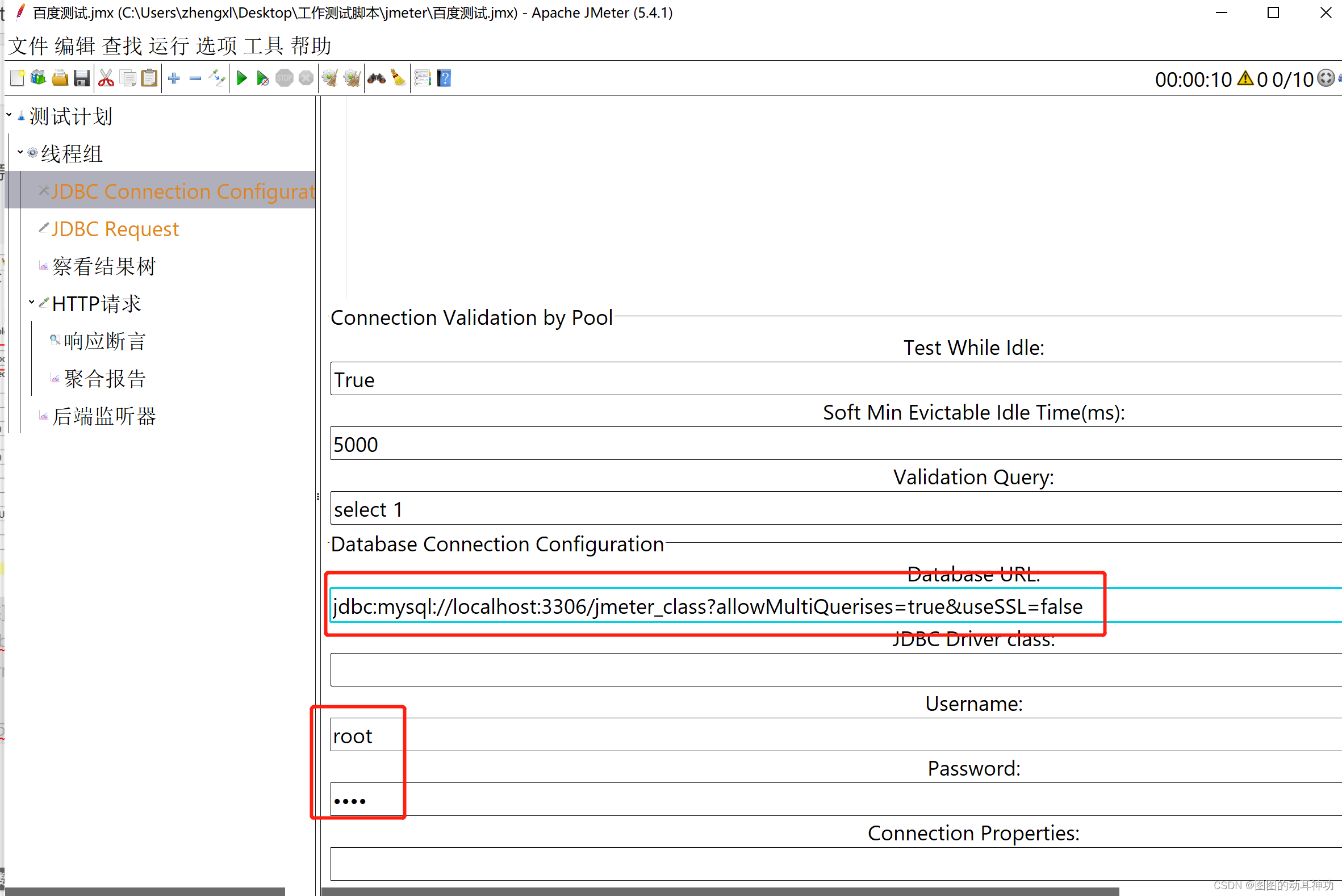
Task: Click the Toggle nodes dropper icon
Action: click(x=217, y=78)
